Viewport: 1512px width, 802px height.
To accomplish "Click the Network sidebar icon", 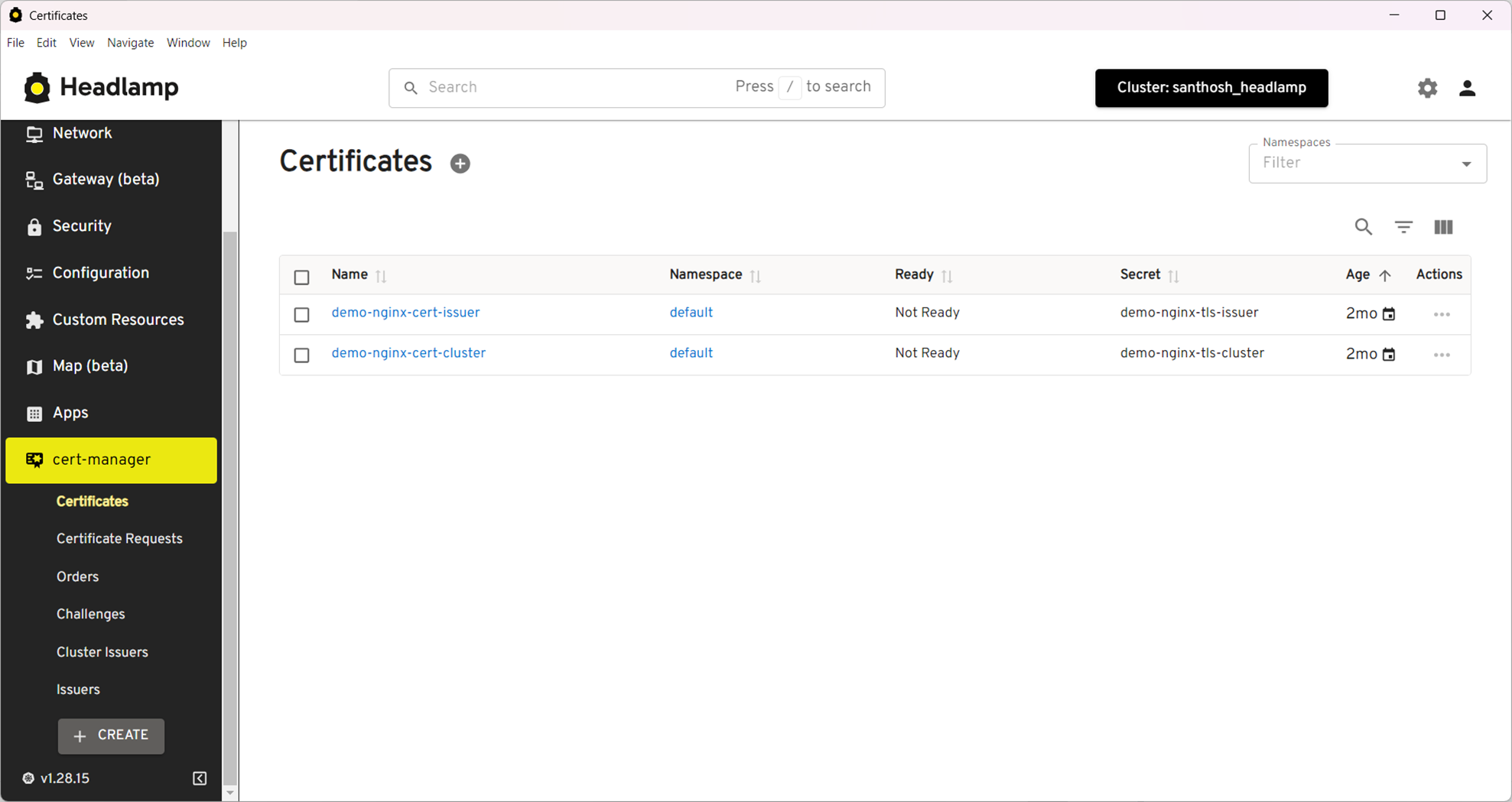I will click(x=34, y=134).
